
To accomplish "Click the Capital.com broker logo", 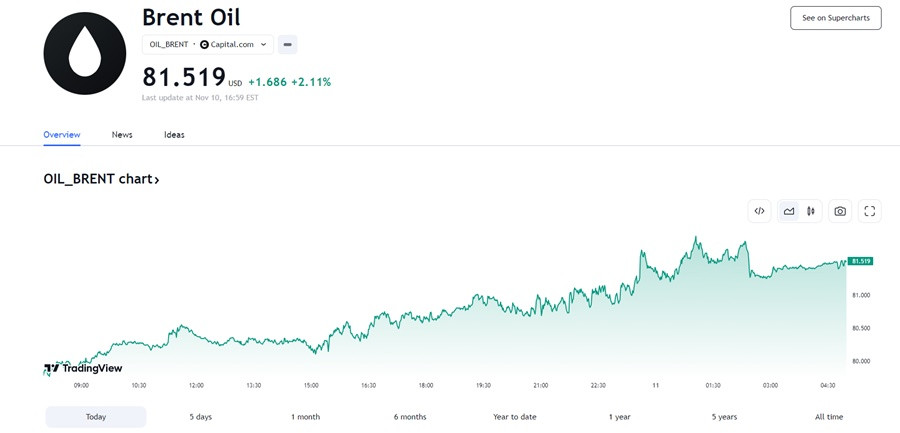I will (205, 44).
